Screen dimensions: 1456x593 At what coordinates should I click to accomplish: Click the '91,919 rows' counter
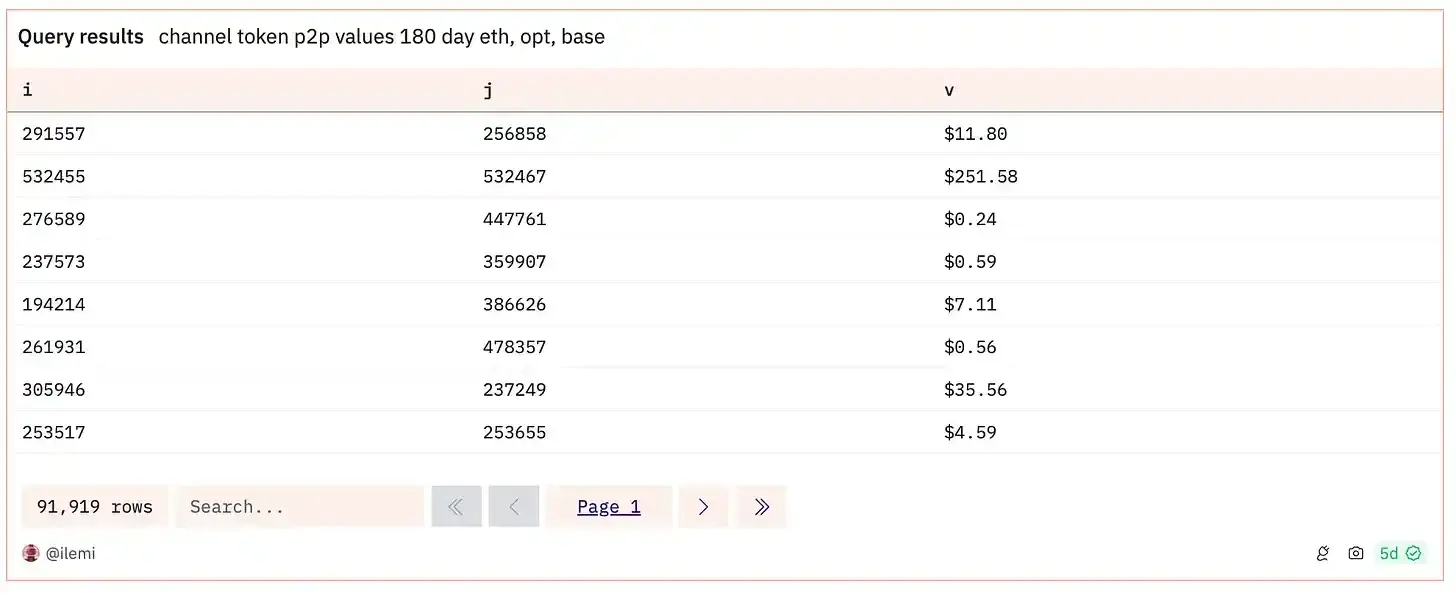tap(93, 506)
